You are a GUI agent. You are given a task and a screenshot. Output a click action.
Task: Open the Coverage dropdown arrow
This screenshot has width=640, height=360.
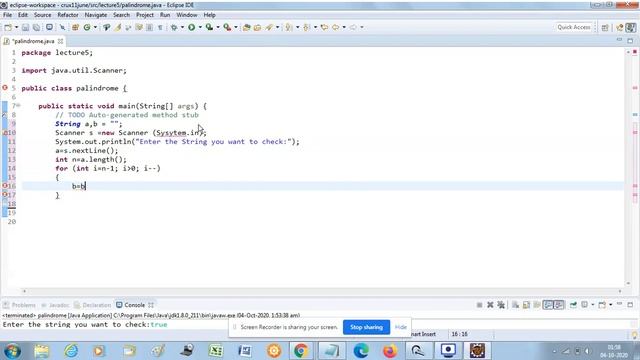click(x=218, y=27)
